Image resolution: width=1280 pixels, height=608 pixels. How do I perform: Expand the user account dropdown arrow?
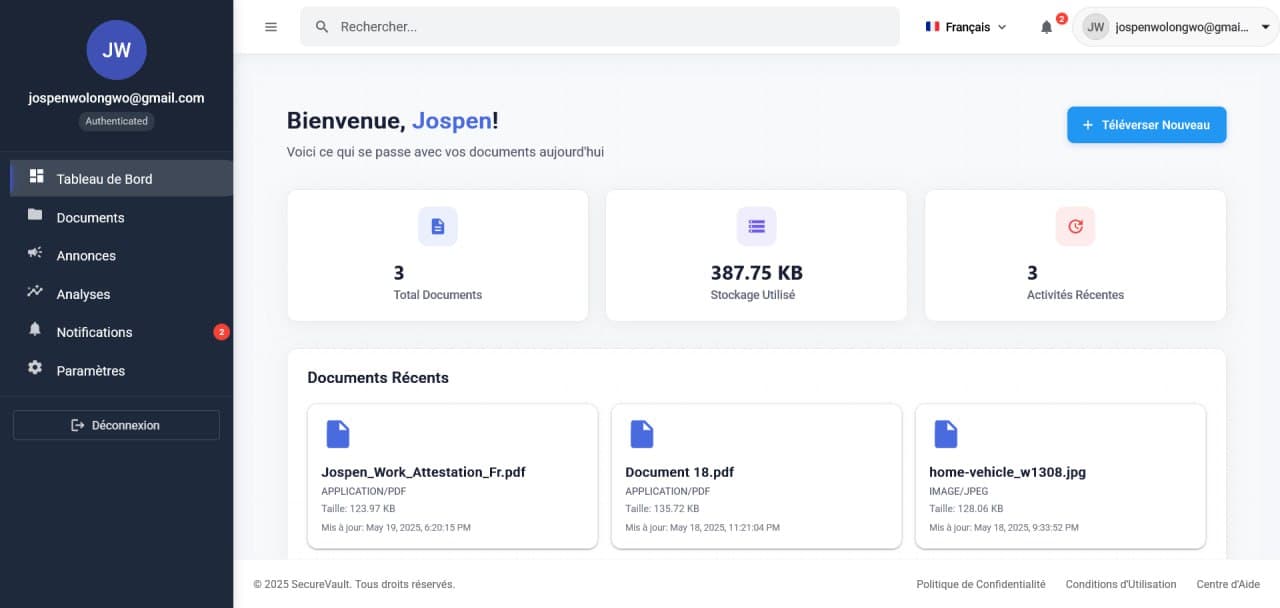(1265, 28)
